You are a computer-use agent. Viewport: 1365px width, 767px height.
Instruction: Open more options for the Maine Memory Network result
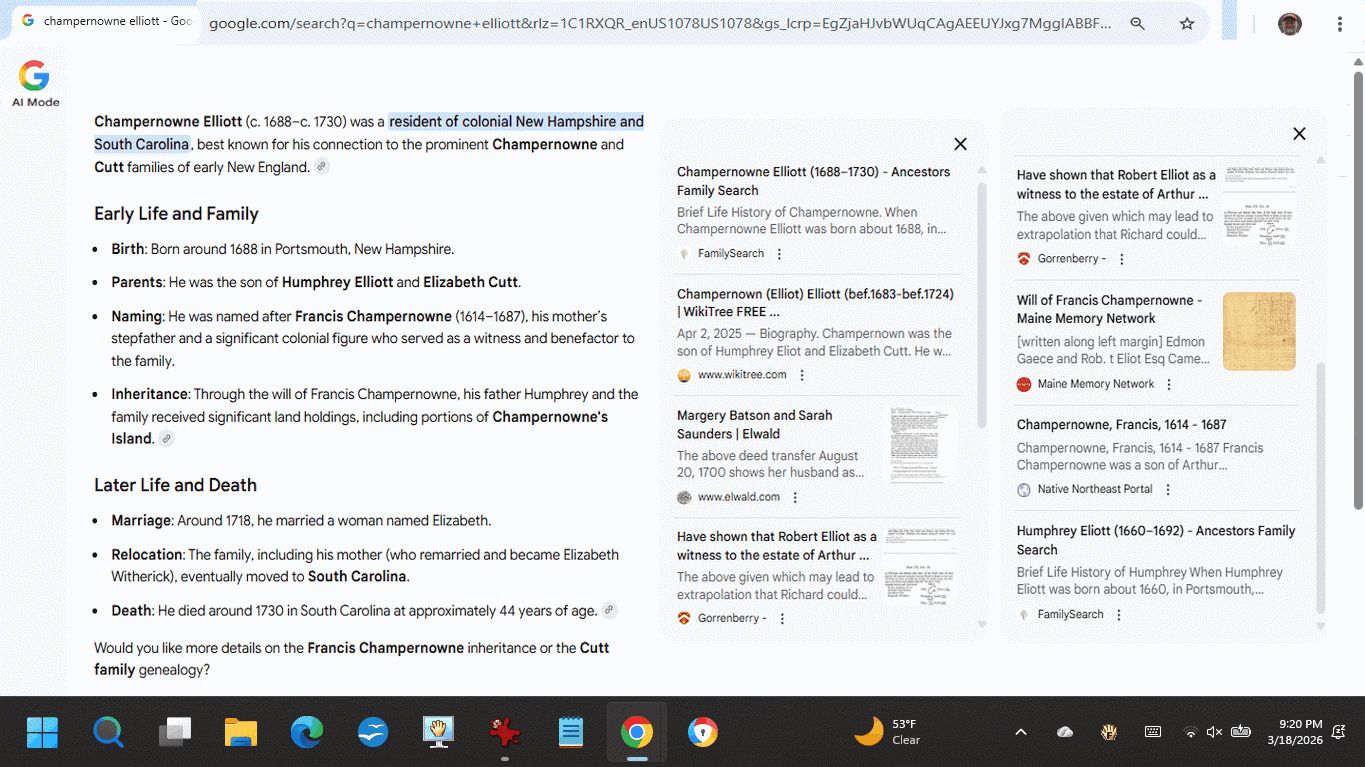click(x=1169, y=385)
